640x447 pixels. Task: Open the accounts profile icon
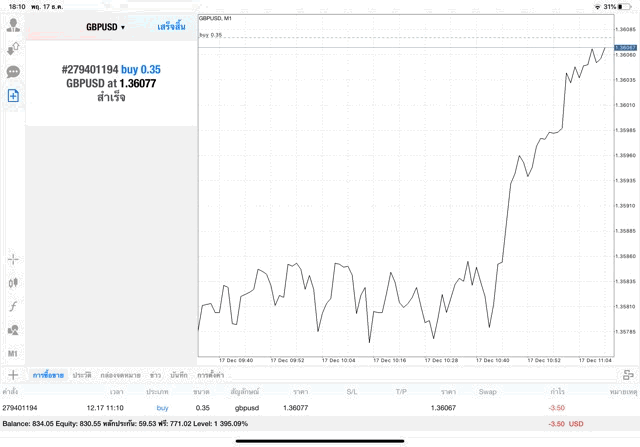13,25
